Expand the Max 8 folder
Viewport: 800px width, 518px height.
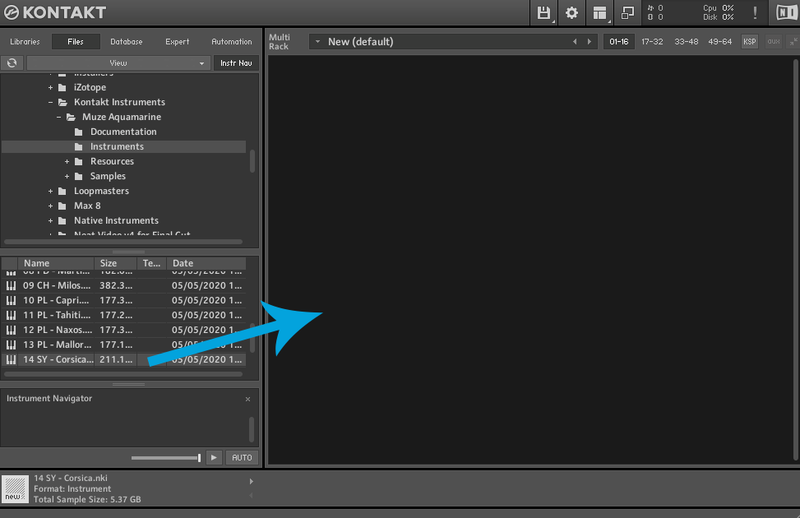51,206
